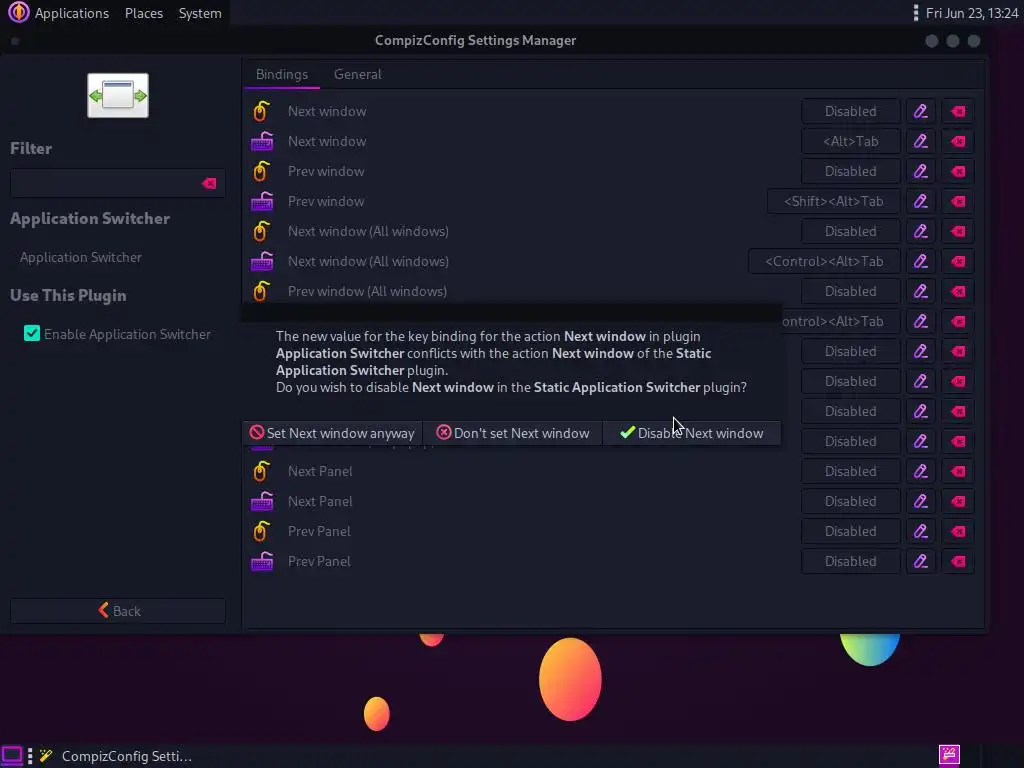The height and width of the screenshot is (768, 1024).
Task: Choose Set Next window anyway
Action: (332, 433)
